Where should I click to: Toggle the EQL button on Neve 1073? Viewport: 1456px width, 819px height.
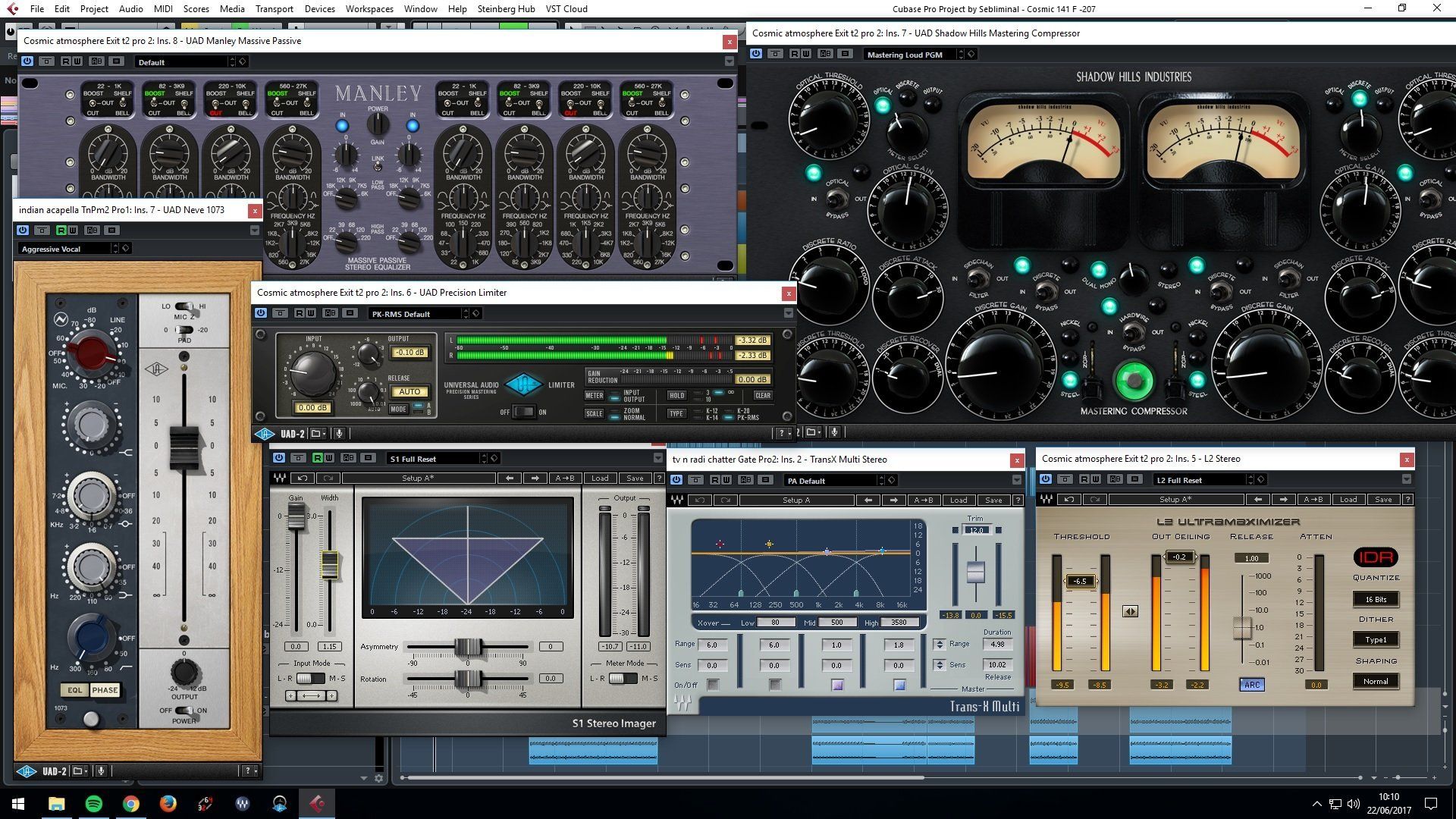74,690
